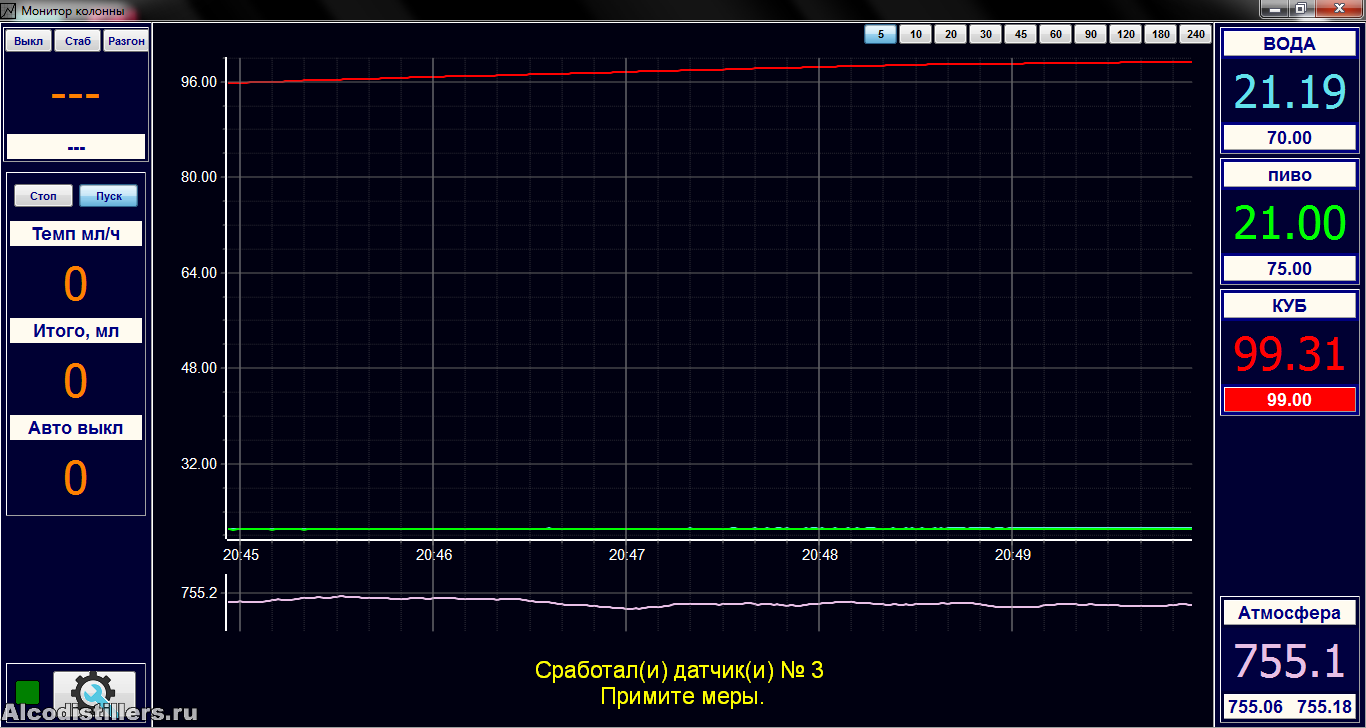This screenshot has height=728, width=1366.
Task: Switch mode to Стаб
Action: (77, 41)
